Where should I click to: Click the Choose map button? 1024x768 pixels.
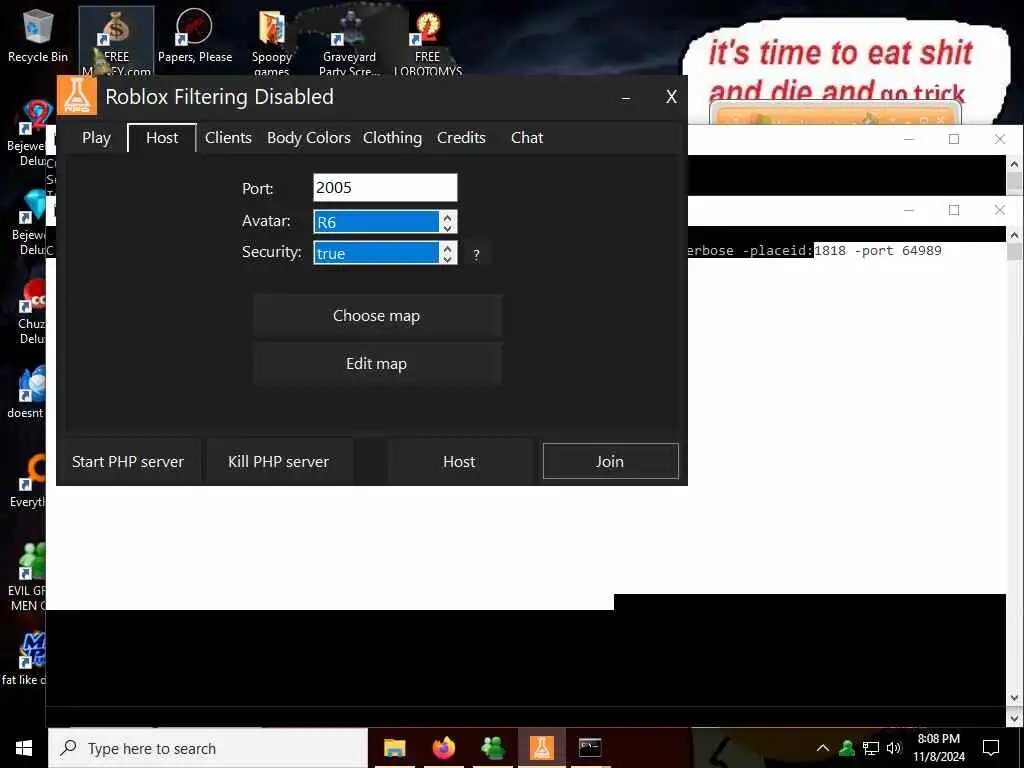click(x=377, y=315)
